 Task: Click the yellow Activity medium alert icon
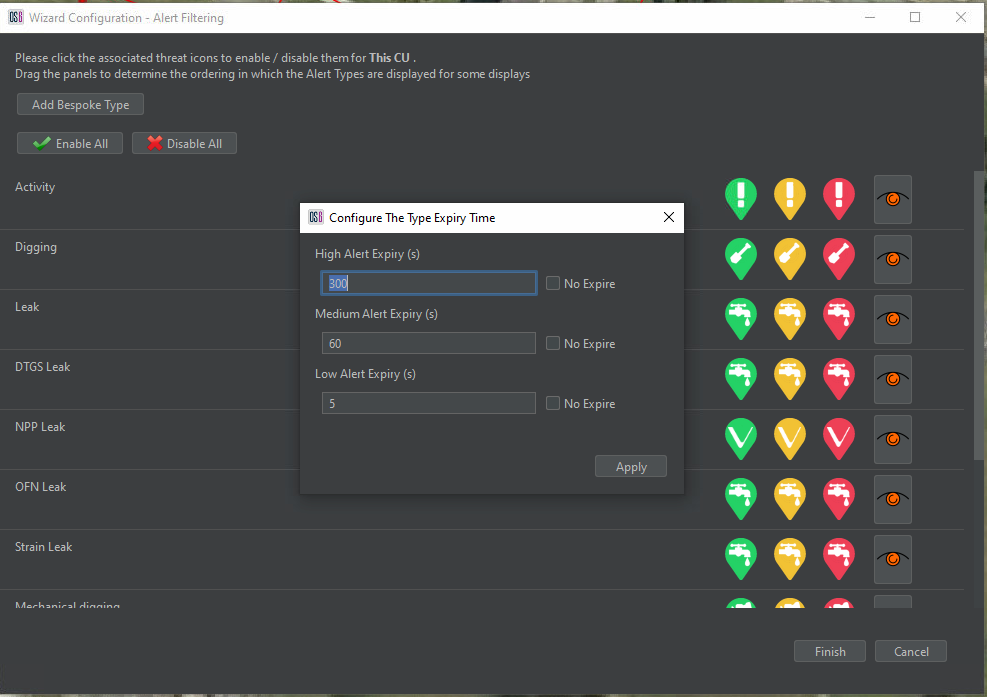pyautogui.click(x=790, y=196)
